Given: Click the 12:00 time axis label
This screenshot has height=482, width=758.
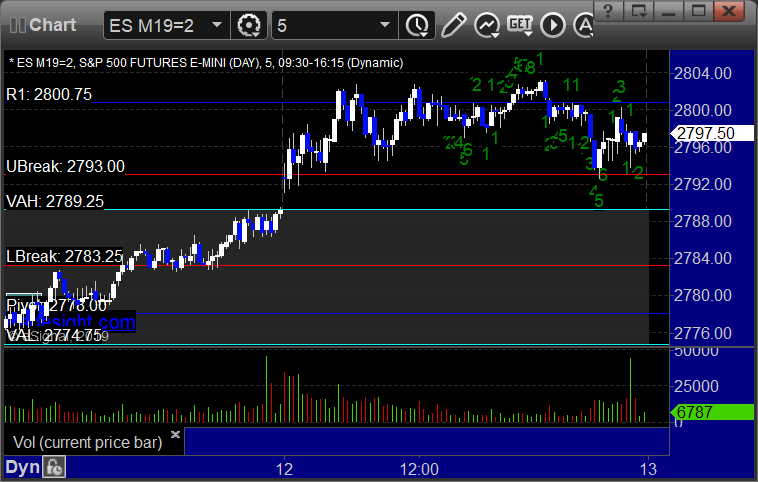Looking at the screenshot, I should pos(419,469).
